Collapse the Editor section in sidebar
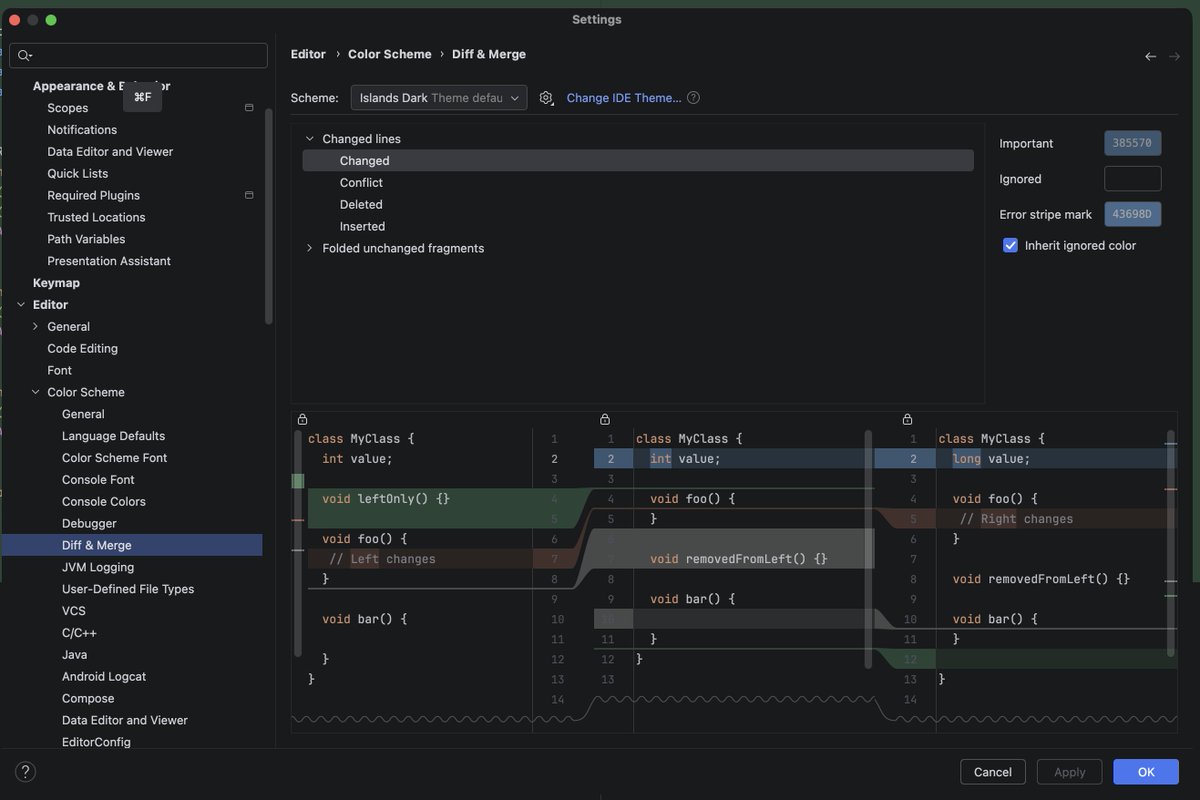Image resolution: width=1200 pixels, height=800 pixels. pos(21,305)
